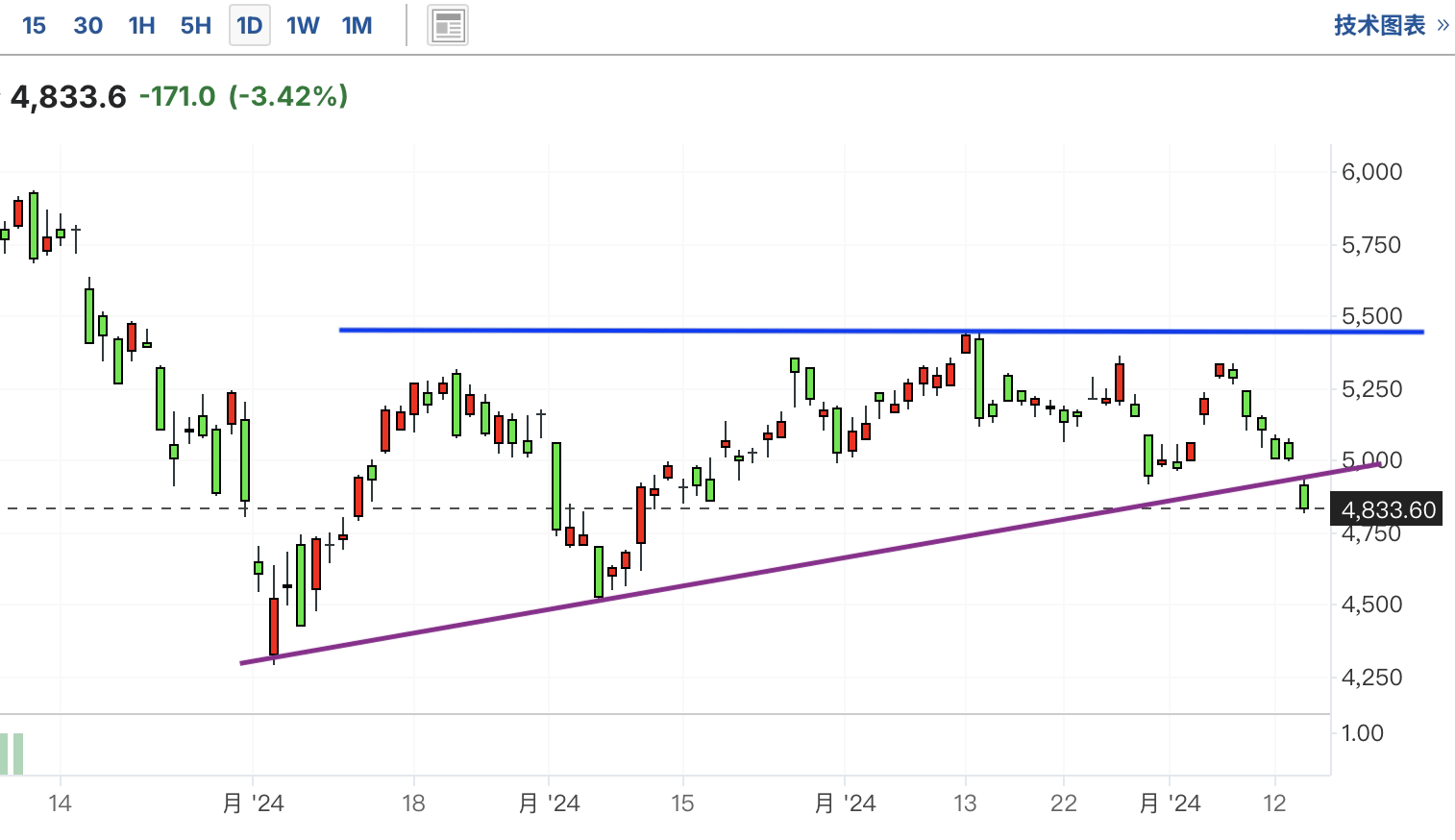The height and width of the screenshot is (840, 1455).
Task: Choose the 1M monthly timeframe
Action: tap(358, 26)
